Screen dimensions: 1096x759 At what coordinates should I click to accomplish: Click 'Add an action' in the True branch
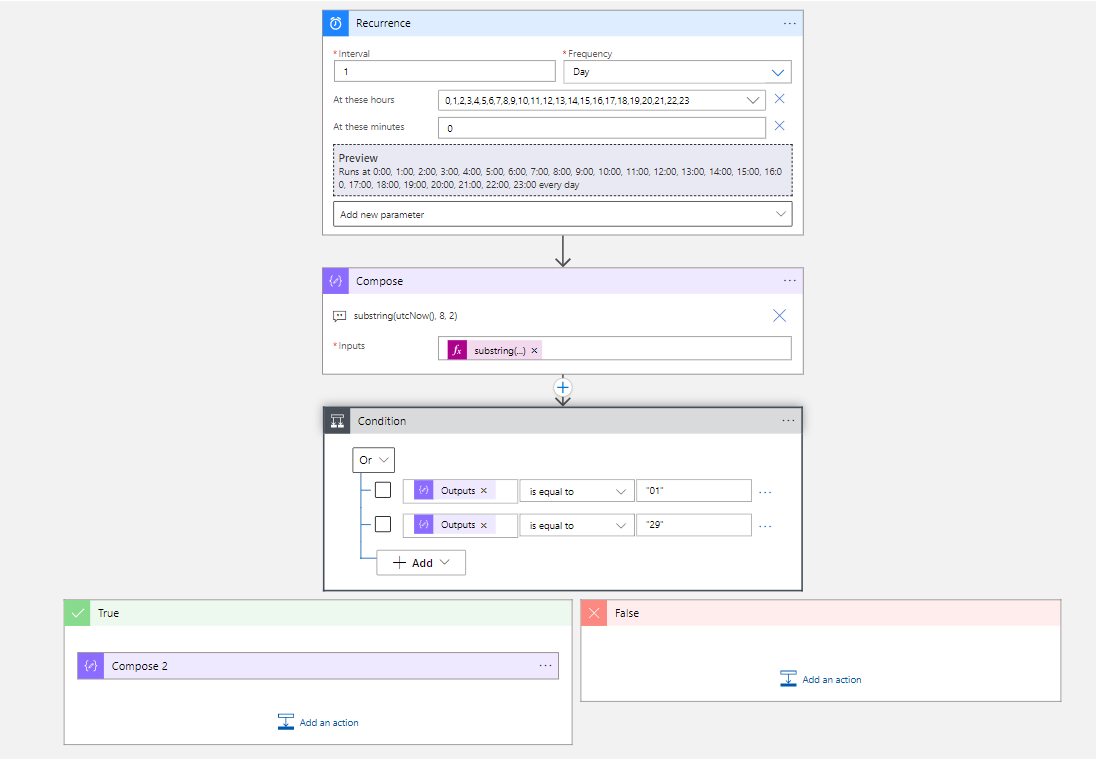pos(318,722)
